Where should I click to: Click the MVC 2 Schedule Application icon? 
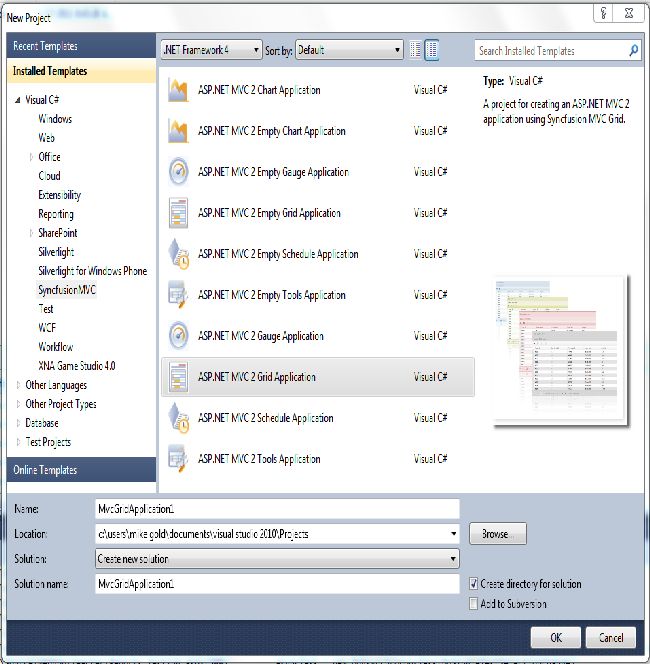pyautogui.click(x=179, y=418)
